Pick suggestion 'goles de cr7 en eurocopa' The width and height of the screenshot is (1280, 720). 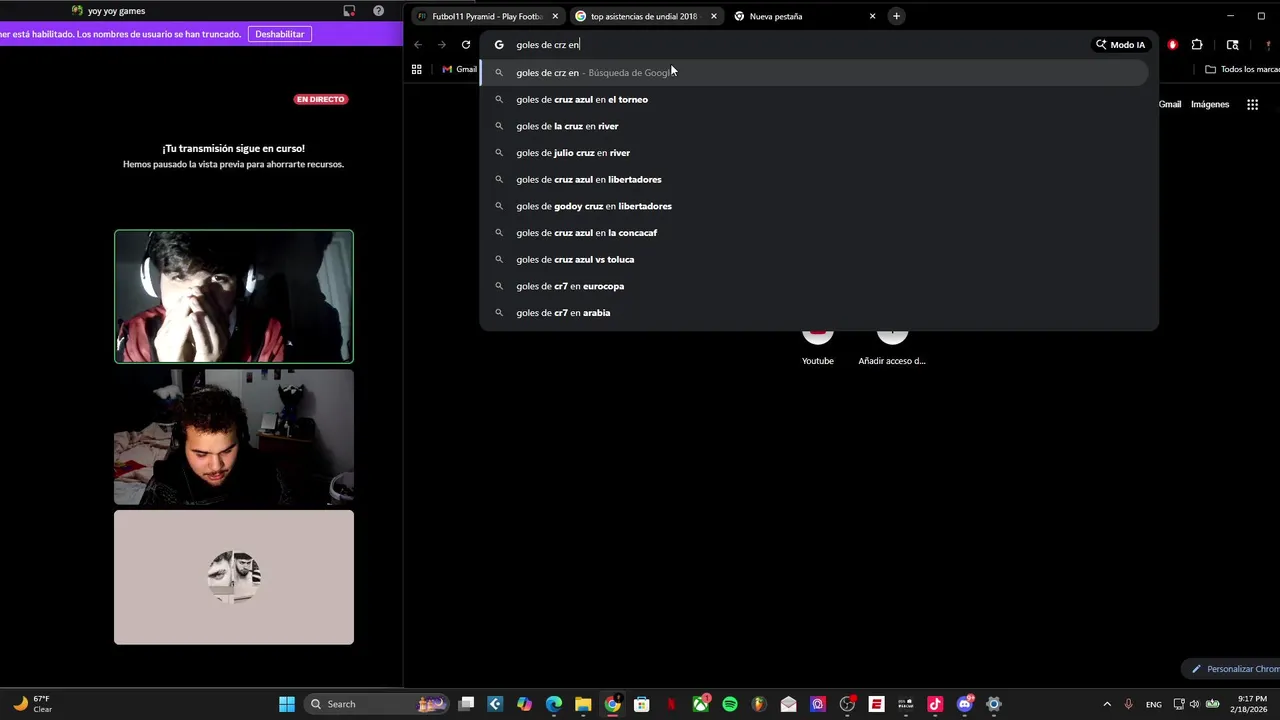(x=815, y=286)
